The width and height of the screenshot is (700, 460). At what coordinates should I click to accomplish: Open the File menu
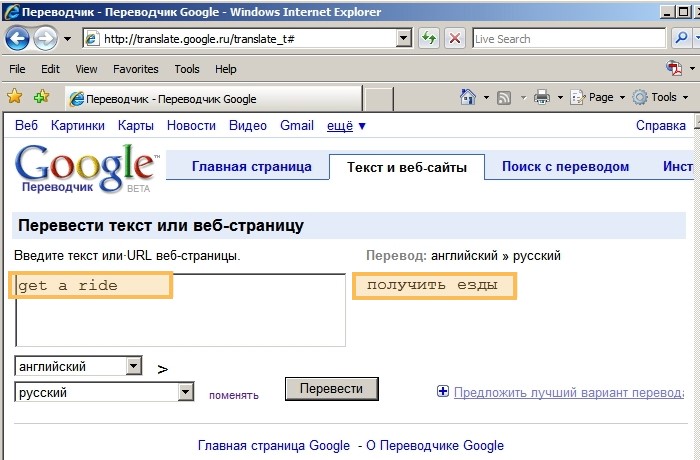point(17,69)
